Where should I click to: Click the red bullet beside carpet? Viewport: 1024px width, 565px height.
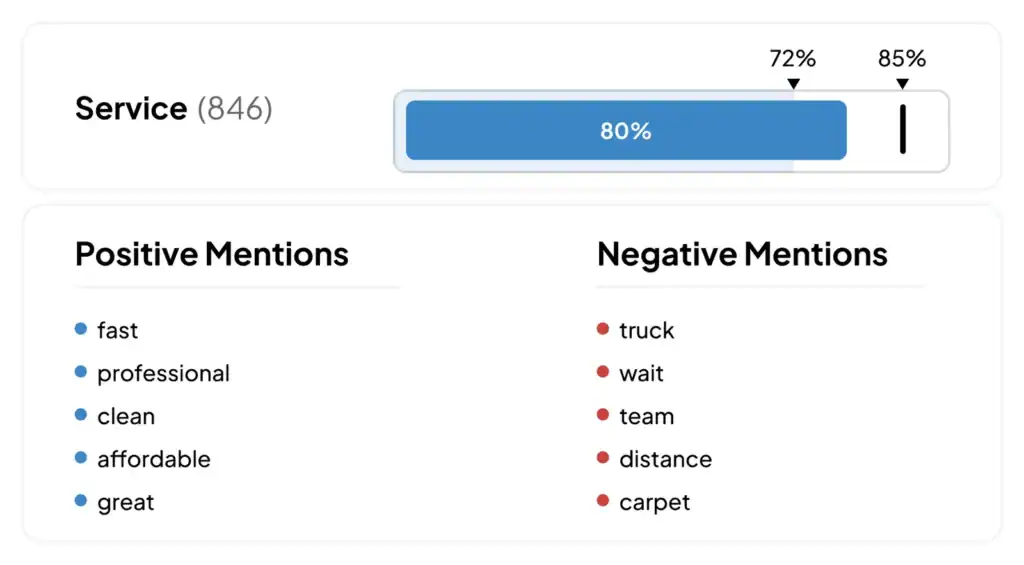pyautogui.click(x=603, y=501)
